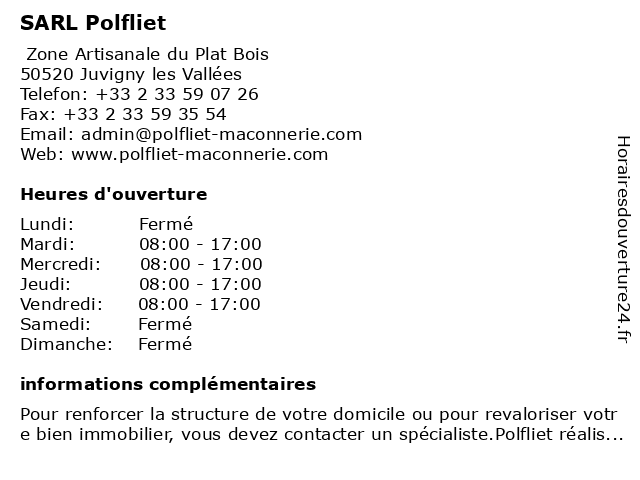
Task: Click the Lundi Fermé status text
Action: (166, 224)
